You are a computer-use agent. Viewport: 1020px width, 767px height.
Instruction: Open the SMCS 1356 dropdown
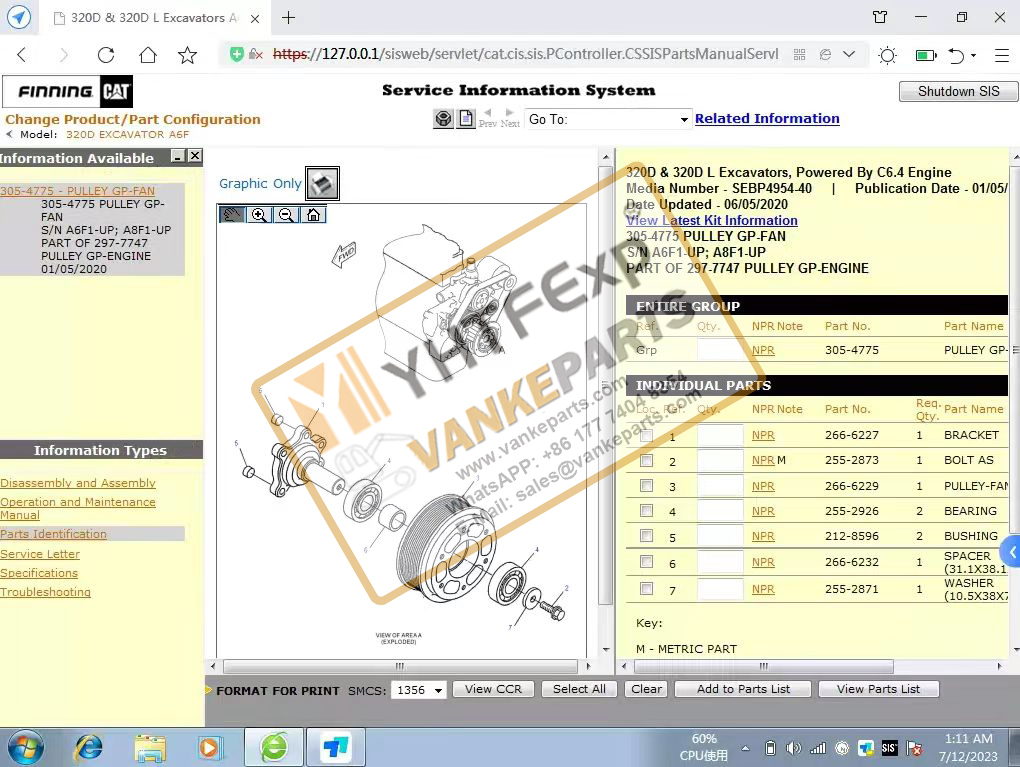(419, 690)
